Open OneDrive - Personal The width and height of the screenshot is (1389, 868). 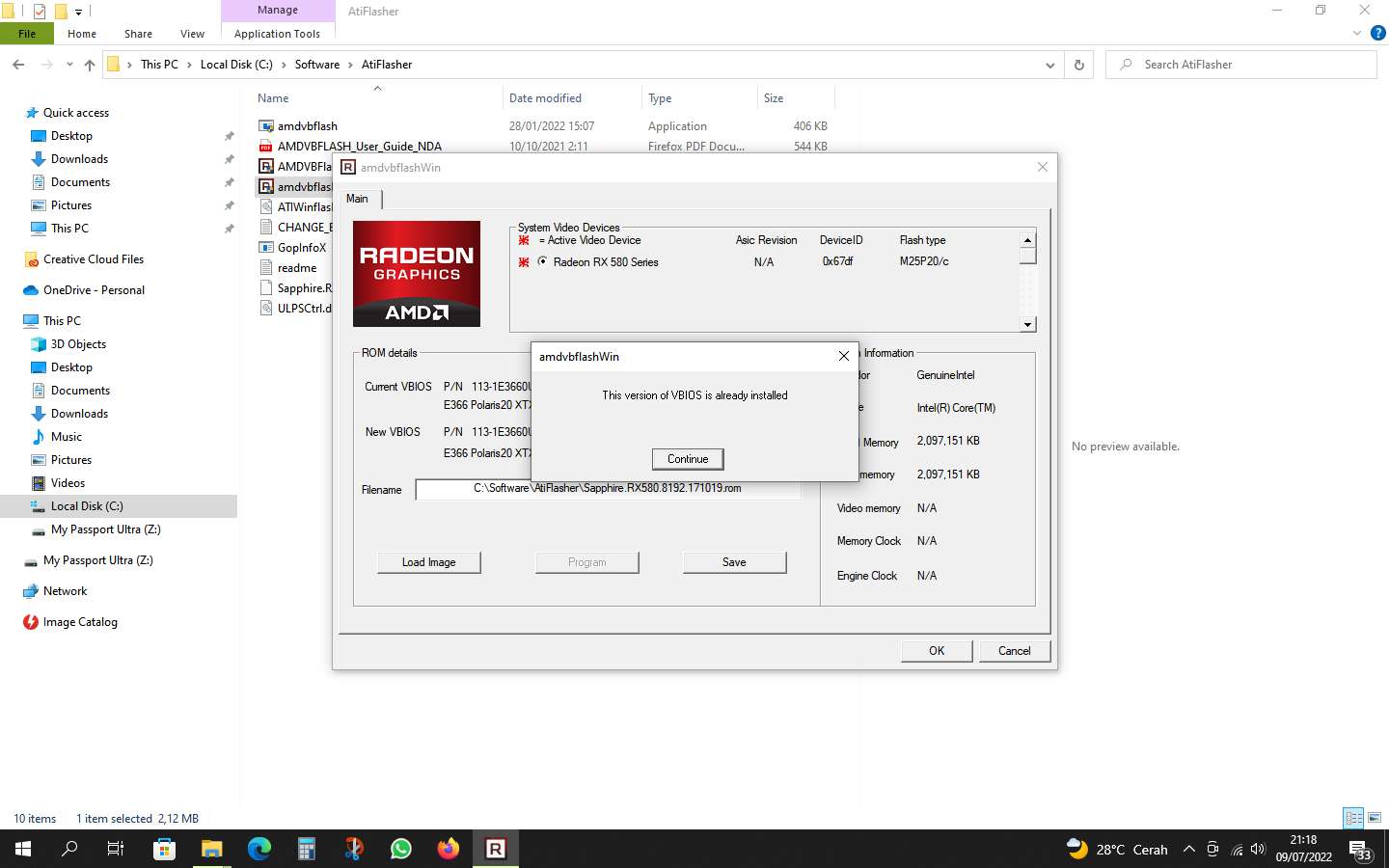point(94,290)
